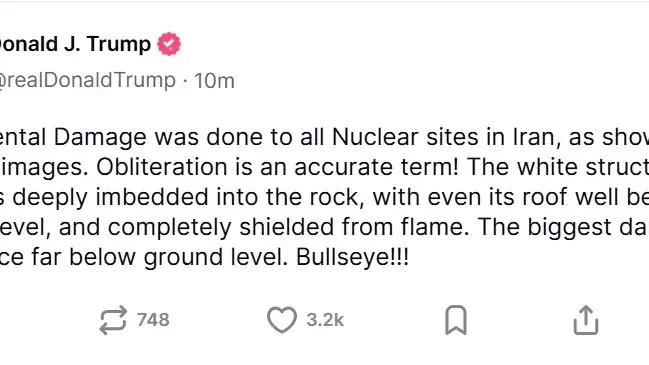The width and height of the screenshot is (649, 365).
Task: Open the share upload icon
Action: 586,320
